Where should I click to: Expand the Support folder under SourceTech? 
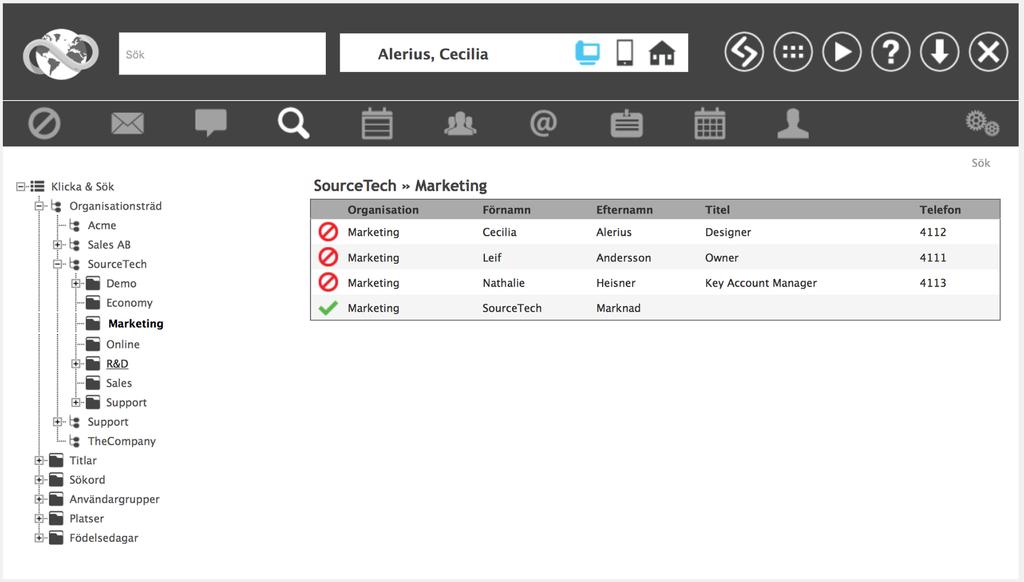(x=76, y=402)
